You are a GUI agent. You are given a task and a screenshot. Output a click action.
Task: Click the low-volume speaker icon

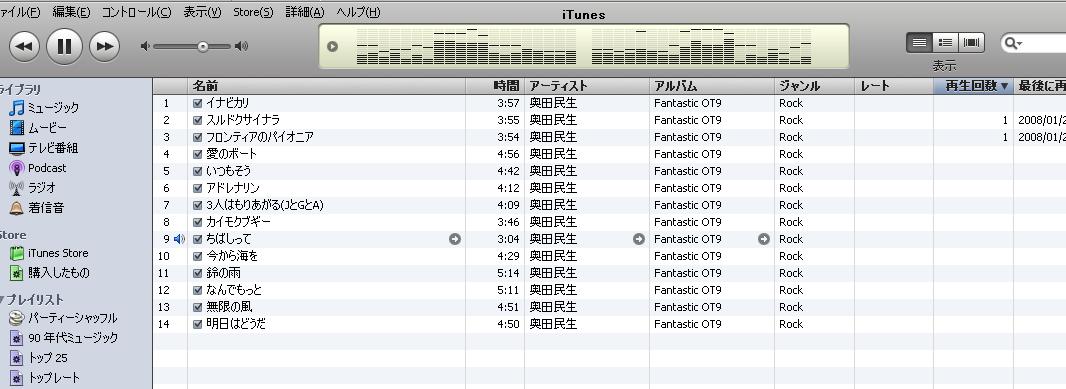click(x=145, y=46)
